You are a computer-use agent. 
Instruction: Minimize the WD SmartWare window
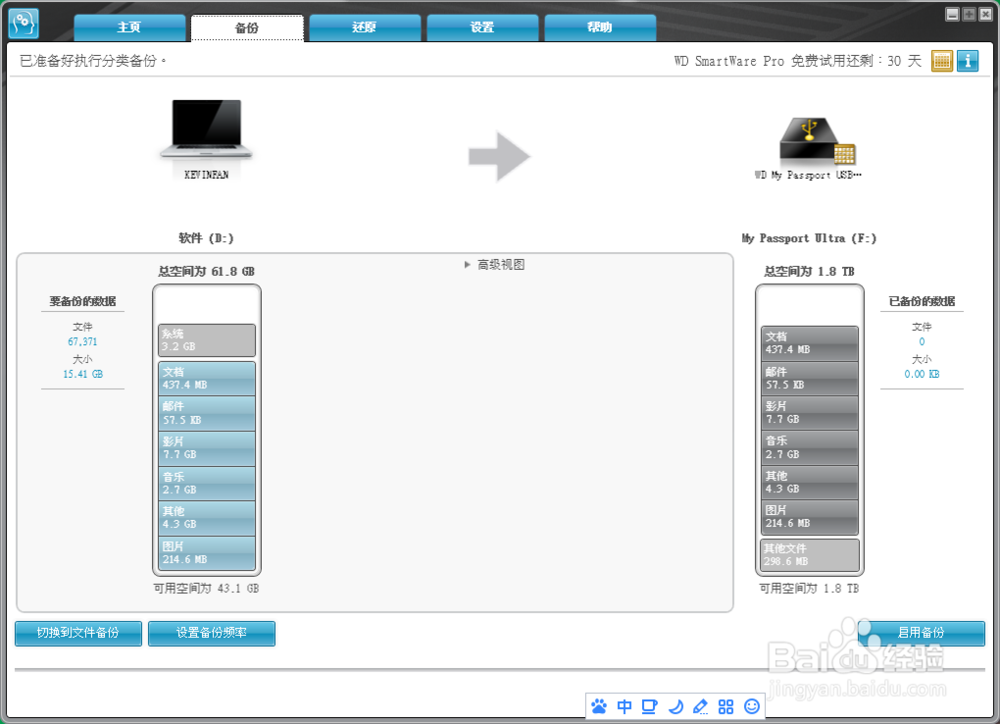(x=952, y=14)
